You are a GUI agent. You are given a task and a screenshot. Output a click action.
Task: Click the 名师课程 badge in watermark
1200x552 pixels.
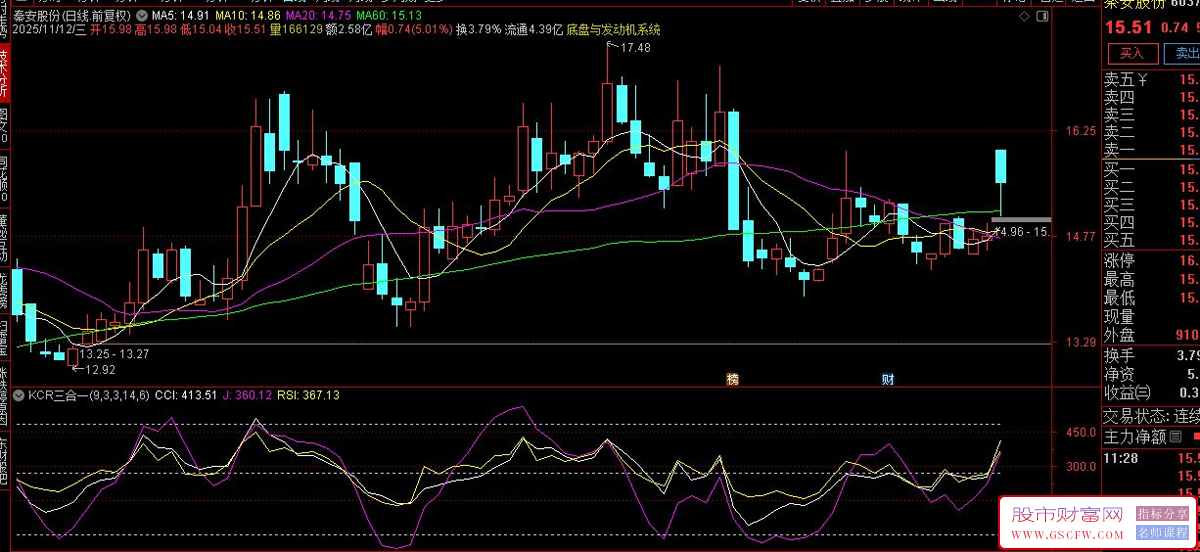pyautogui.click(x=1160, y=531)
